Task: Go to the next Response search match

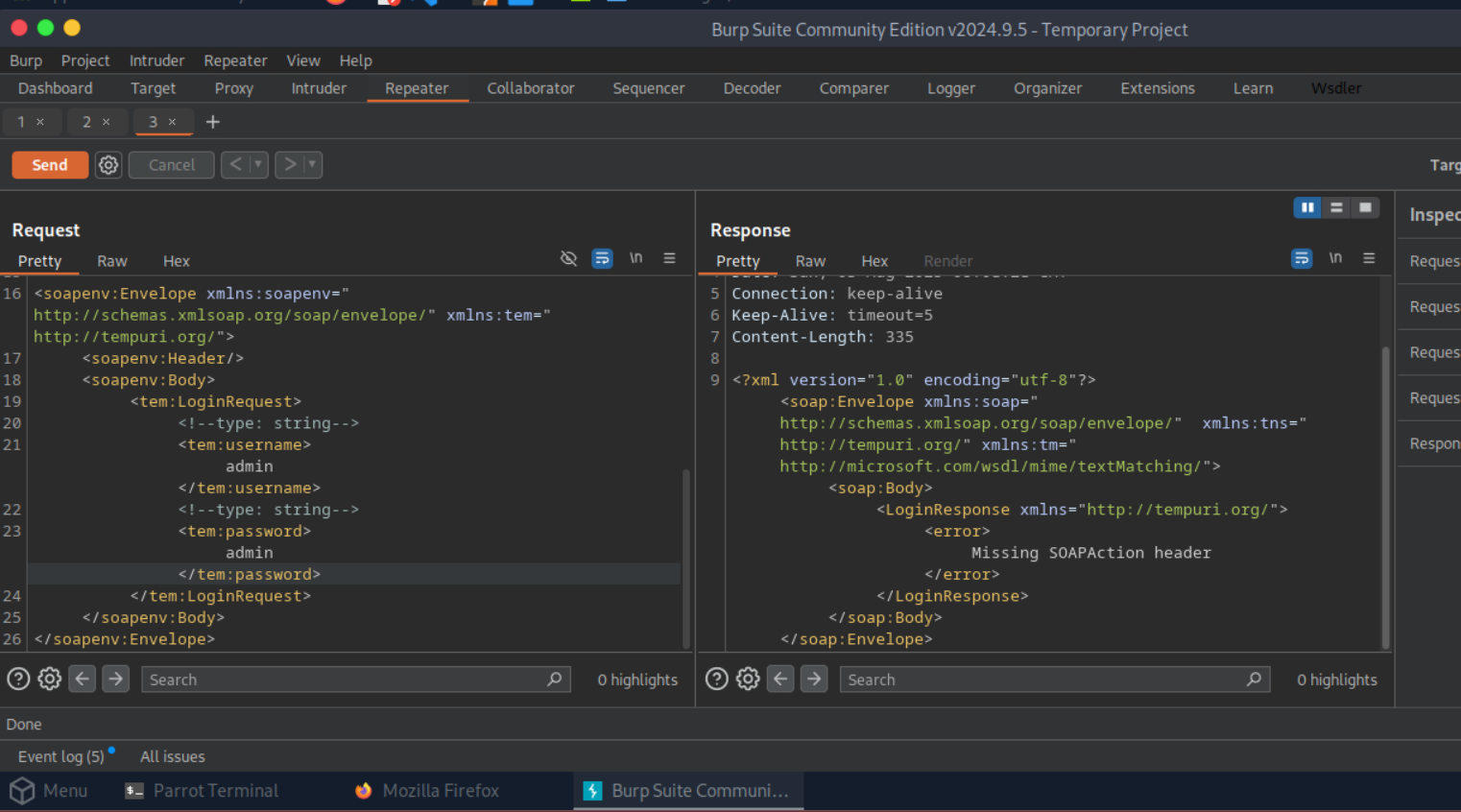Action: tap(814, 680)
